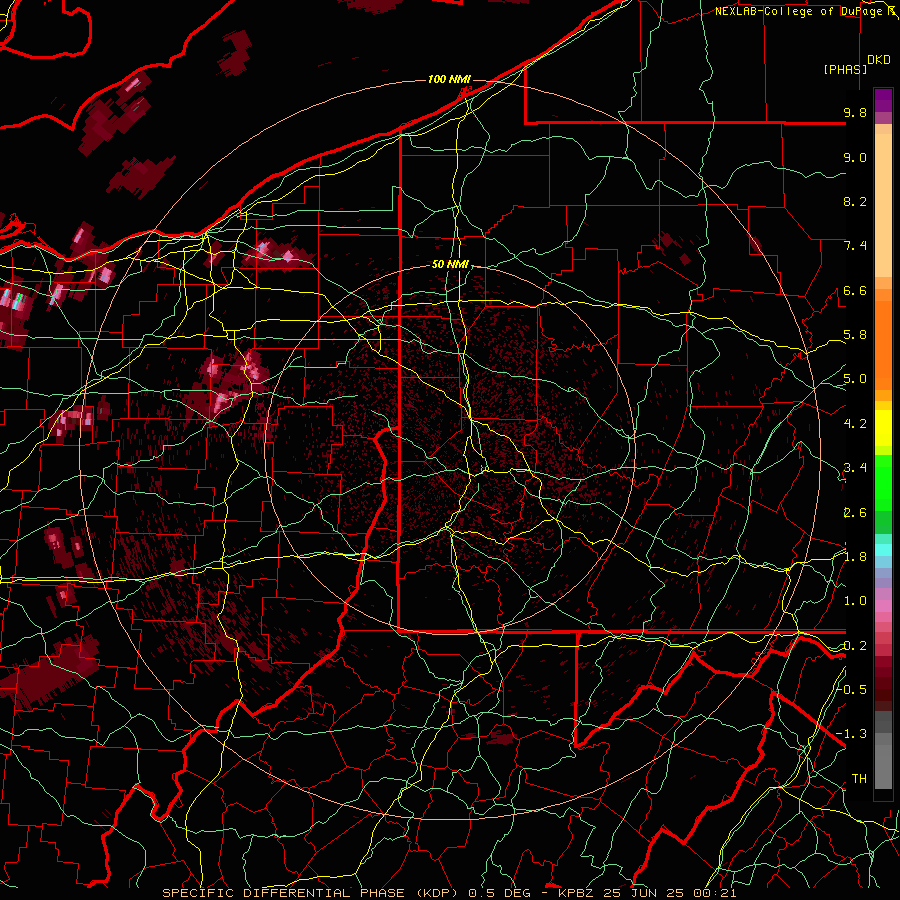Click the "[PHAS]" label near the color scale
Screen dimensions: 900x900
845,69
